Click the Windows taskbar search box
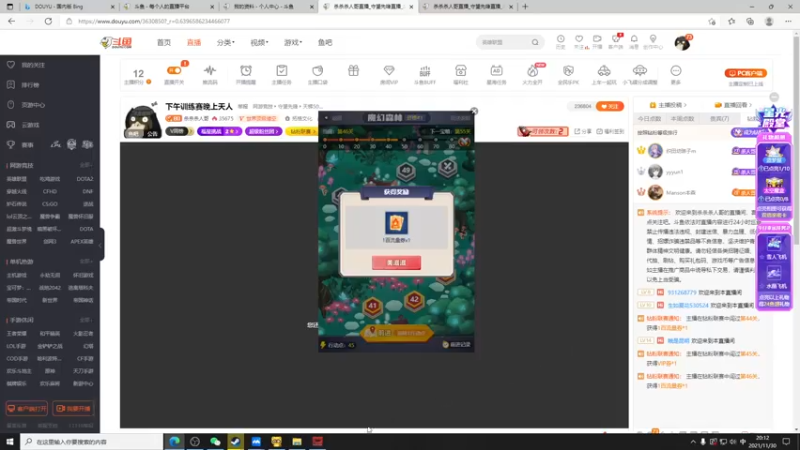This screenshot has width=800, height=450. coord(92,441)
